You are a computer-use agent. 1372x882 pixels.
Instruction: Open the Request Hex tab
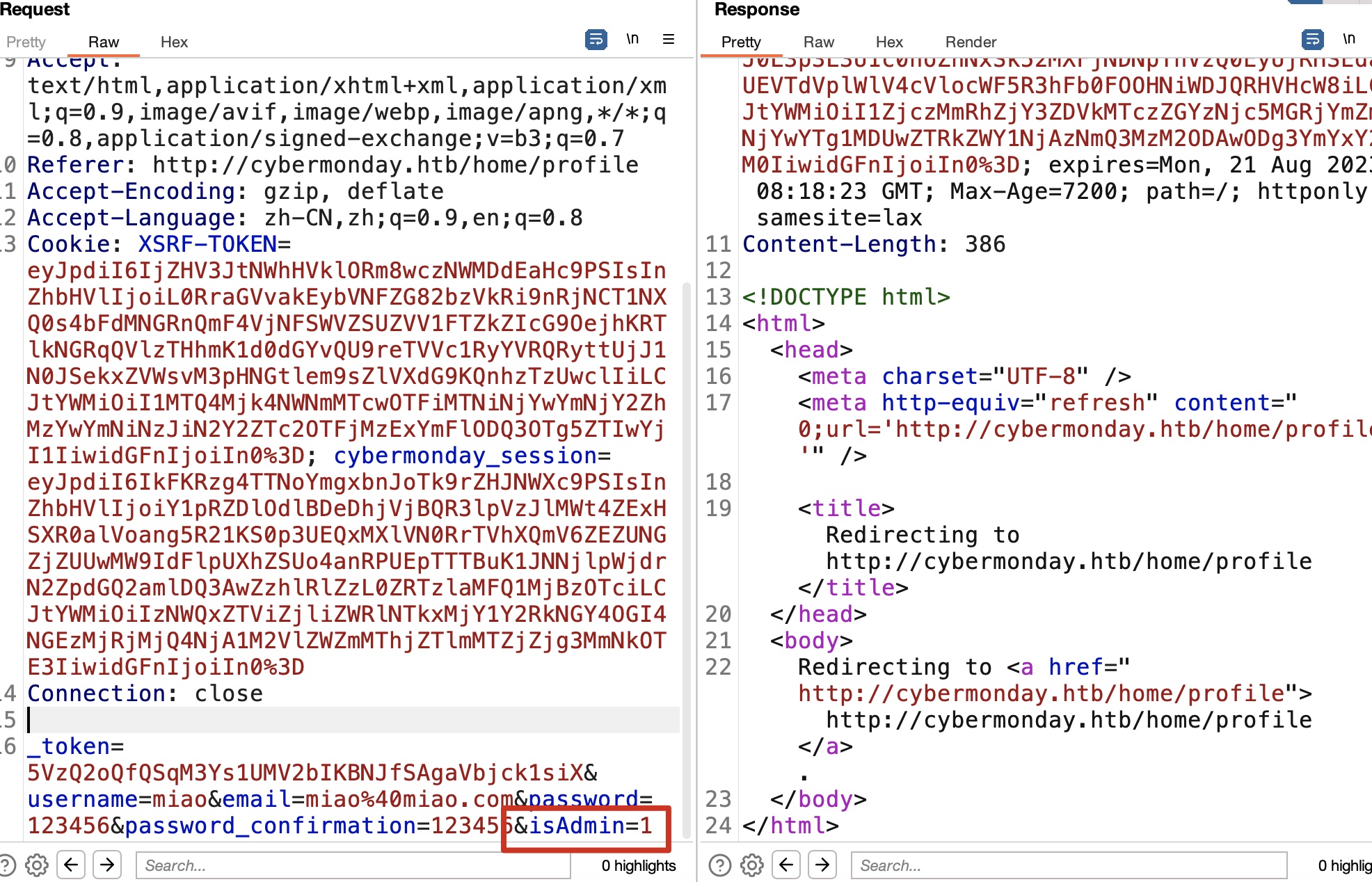point(174,42)
